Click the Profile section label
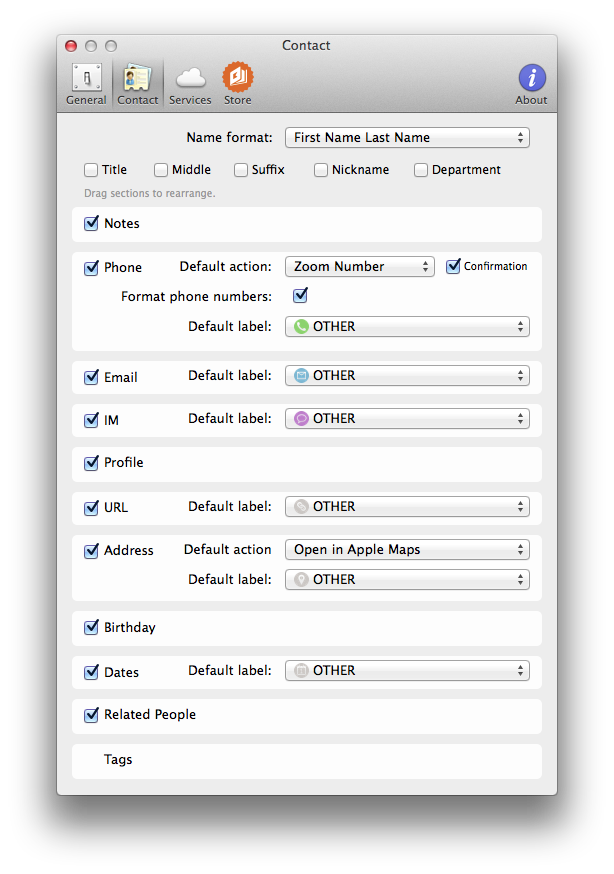Image resolution: width=614 pixels, height=874 pixels. click(124, 463)
